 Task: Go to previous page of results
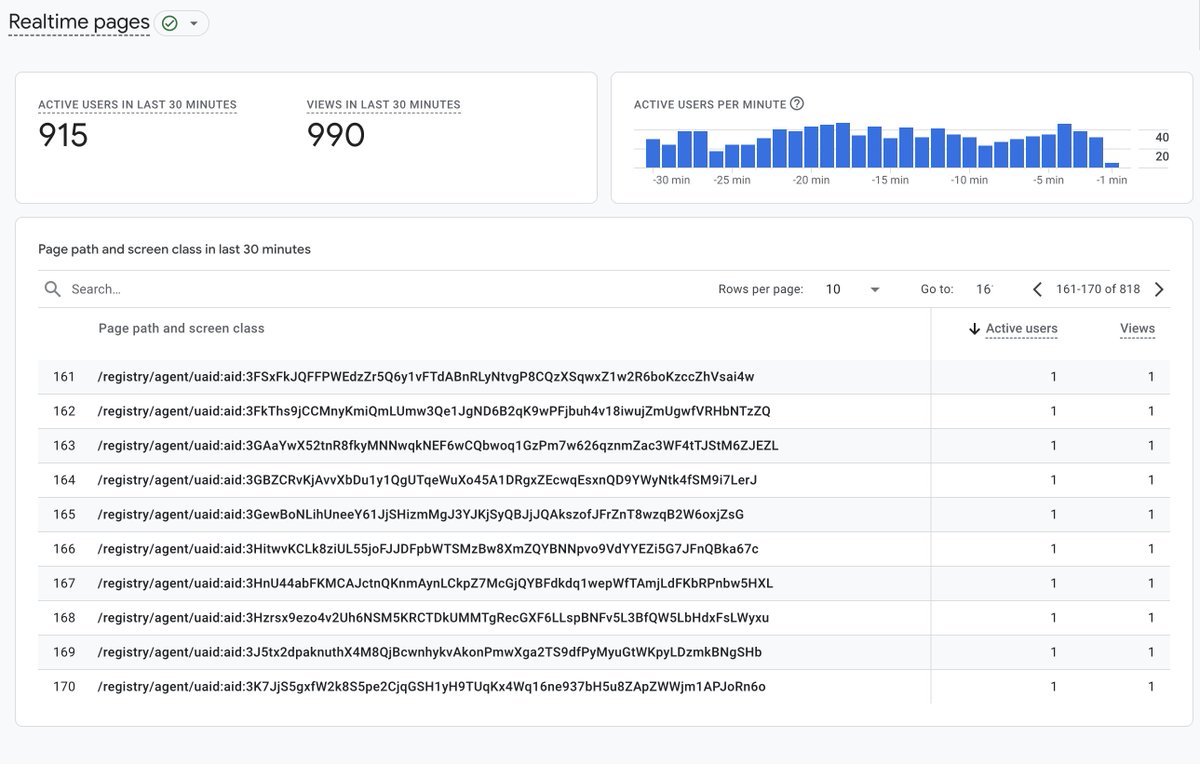tap(1037, 289)
